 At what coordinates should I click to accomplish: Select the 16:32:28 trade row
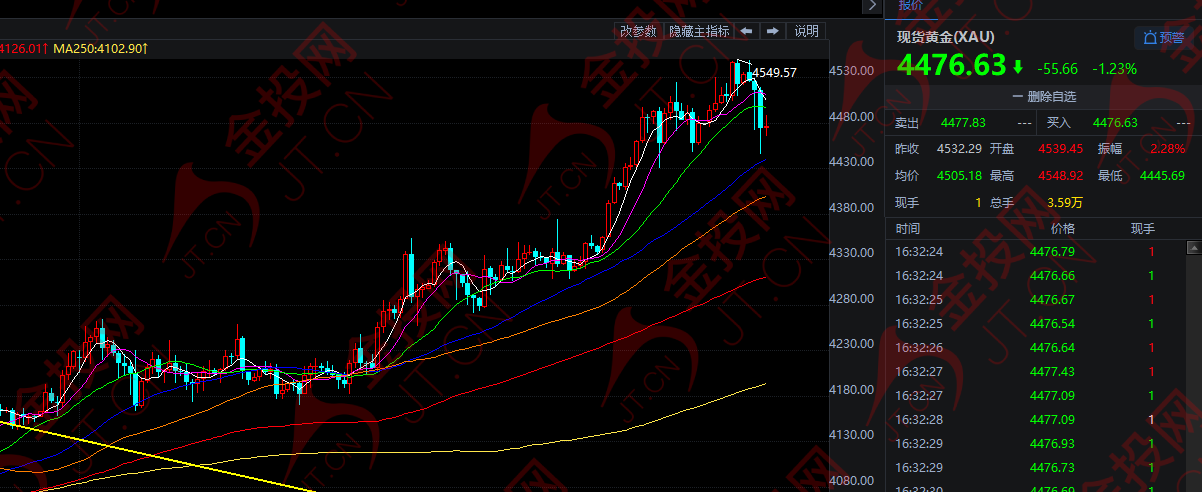[1034, 420]
